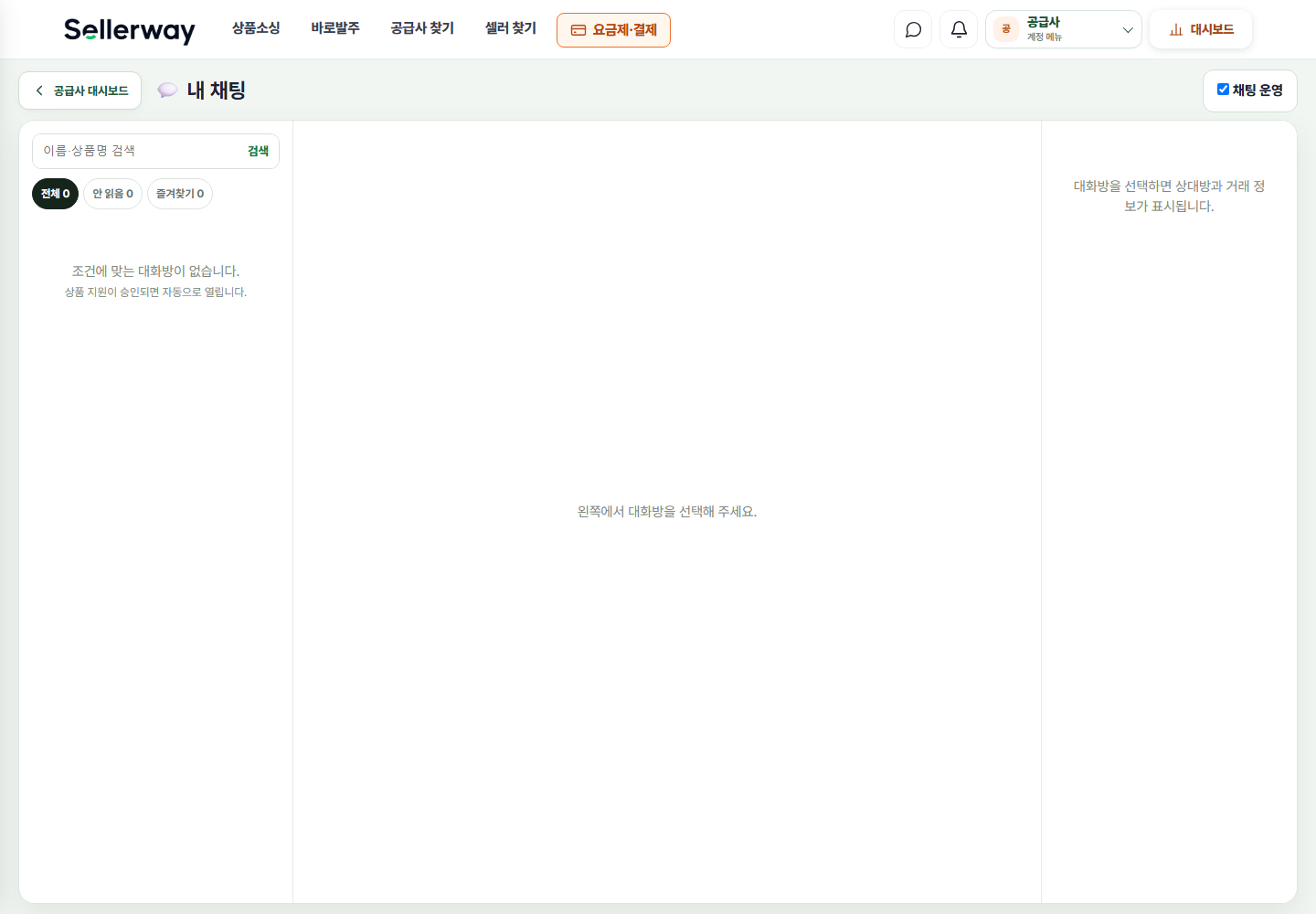Expand the 공급사 계정 메뉴 dropdown
Viewport: 1316px width, 914px height.
(x=1064, y=29)
